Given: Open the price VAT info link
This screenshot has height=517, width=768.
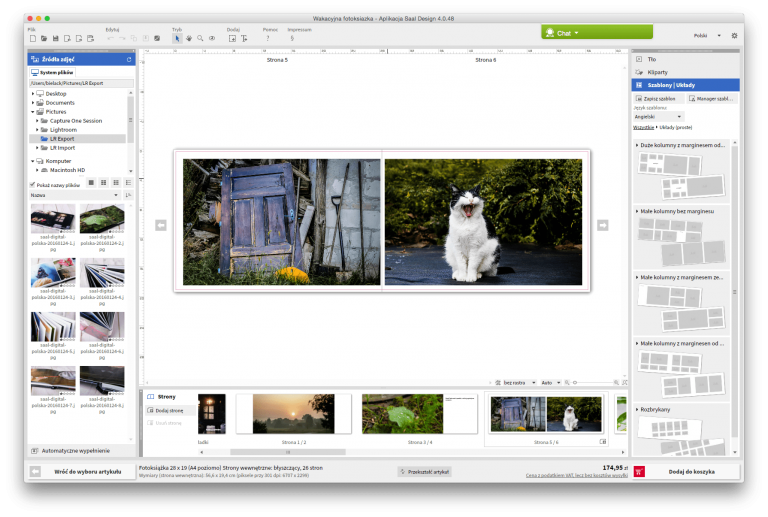Looking at the screenshot, I should click(x=576, y=475).
